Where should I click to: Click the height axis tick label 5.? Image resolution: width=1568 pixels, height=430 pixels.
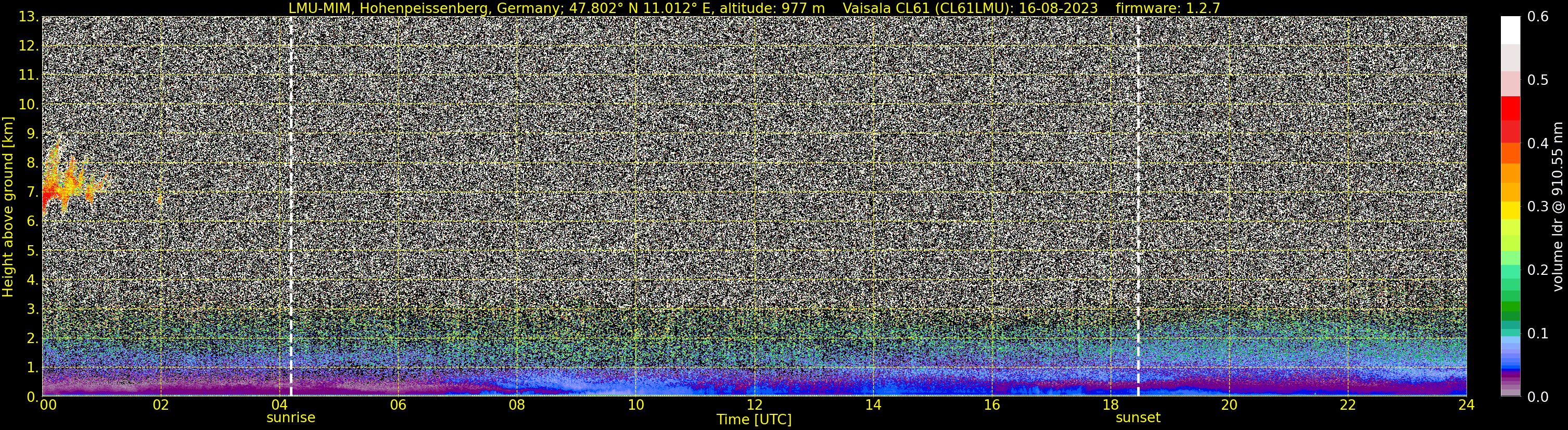pyautogui.click(x=32, y=251)
